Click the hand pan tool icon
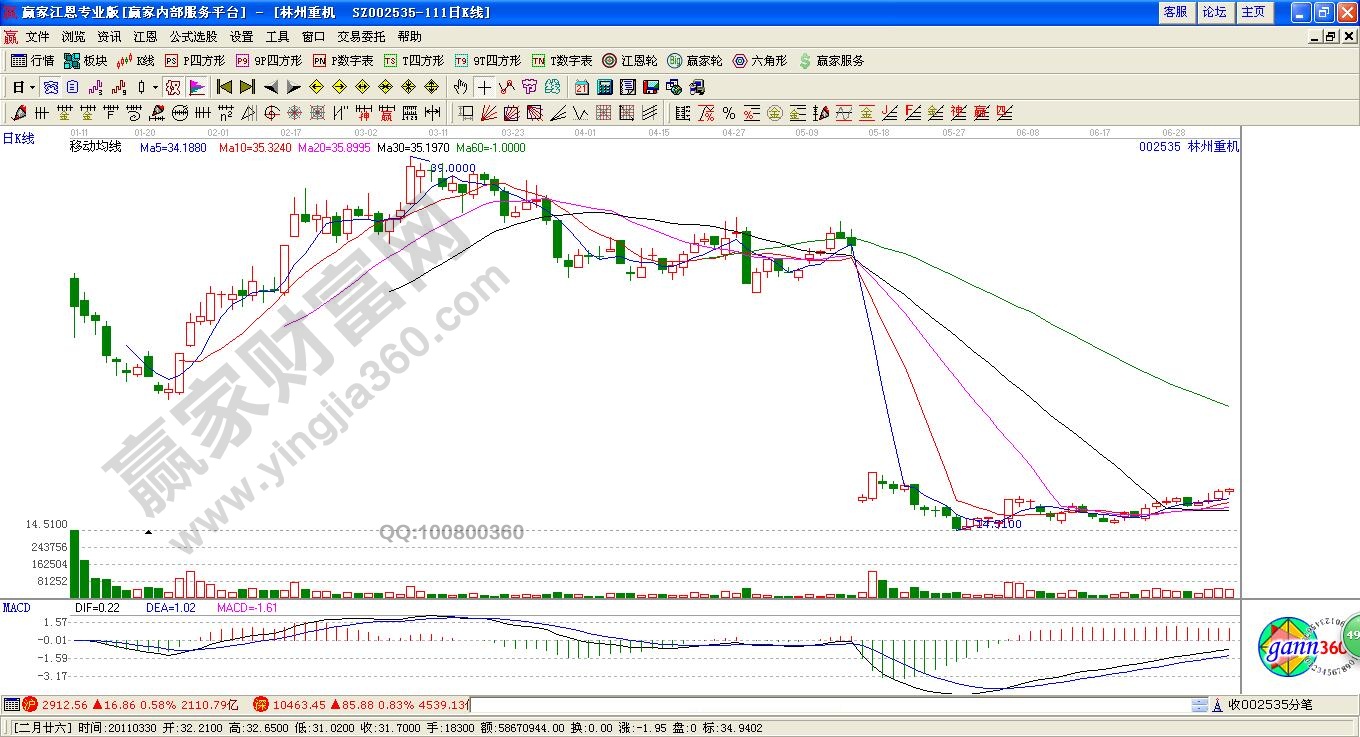The height and width of the screenshot is (737, 1360). point(461,87)
